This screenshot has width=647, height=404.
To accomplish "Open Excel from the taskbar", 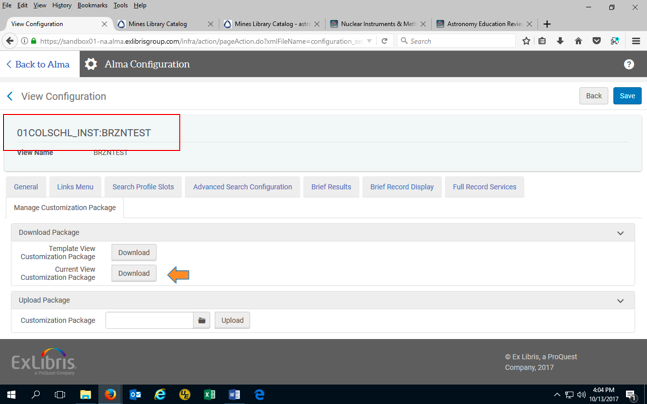I will pyautogui.click(x=209, y=395).
